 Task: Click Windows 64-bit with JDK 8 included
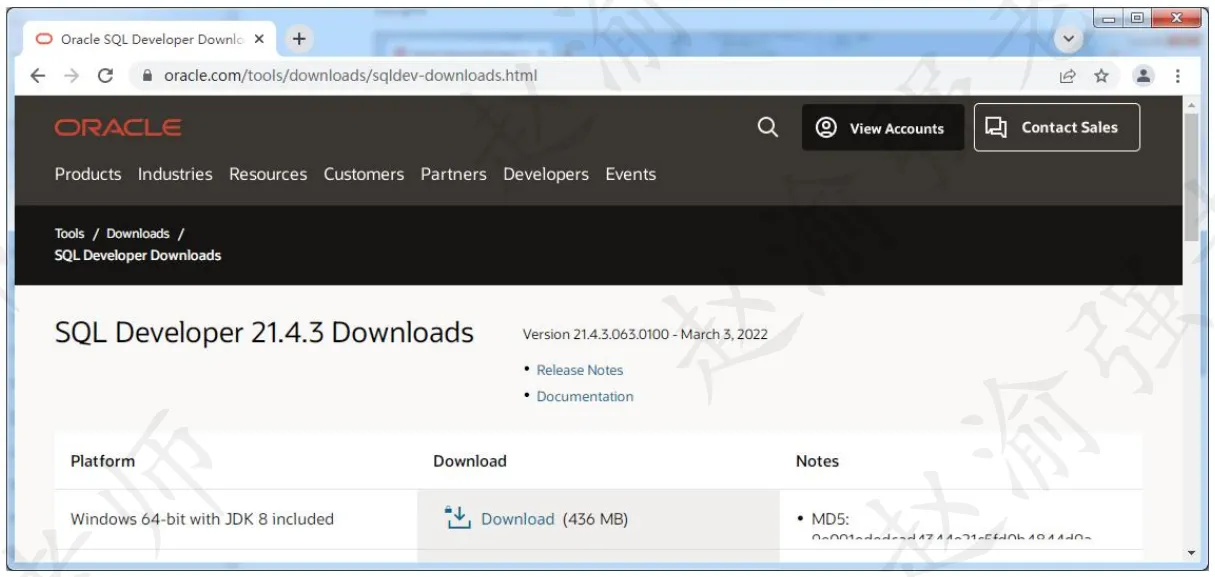202,519
